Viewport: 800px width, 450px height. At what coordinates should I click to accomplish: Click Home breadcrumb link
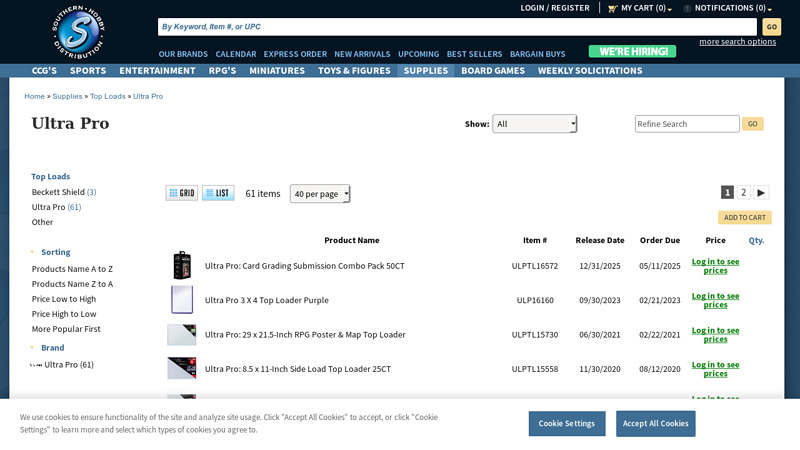tap(34, 96)
